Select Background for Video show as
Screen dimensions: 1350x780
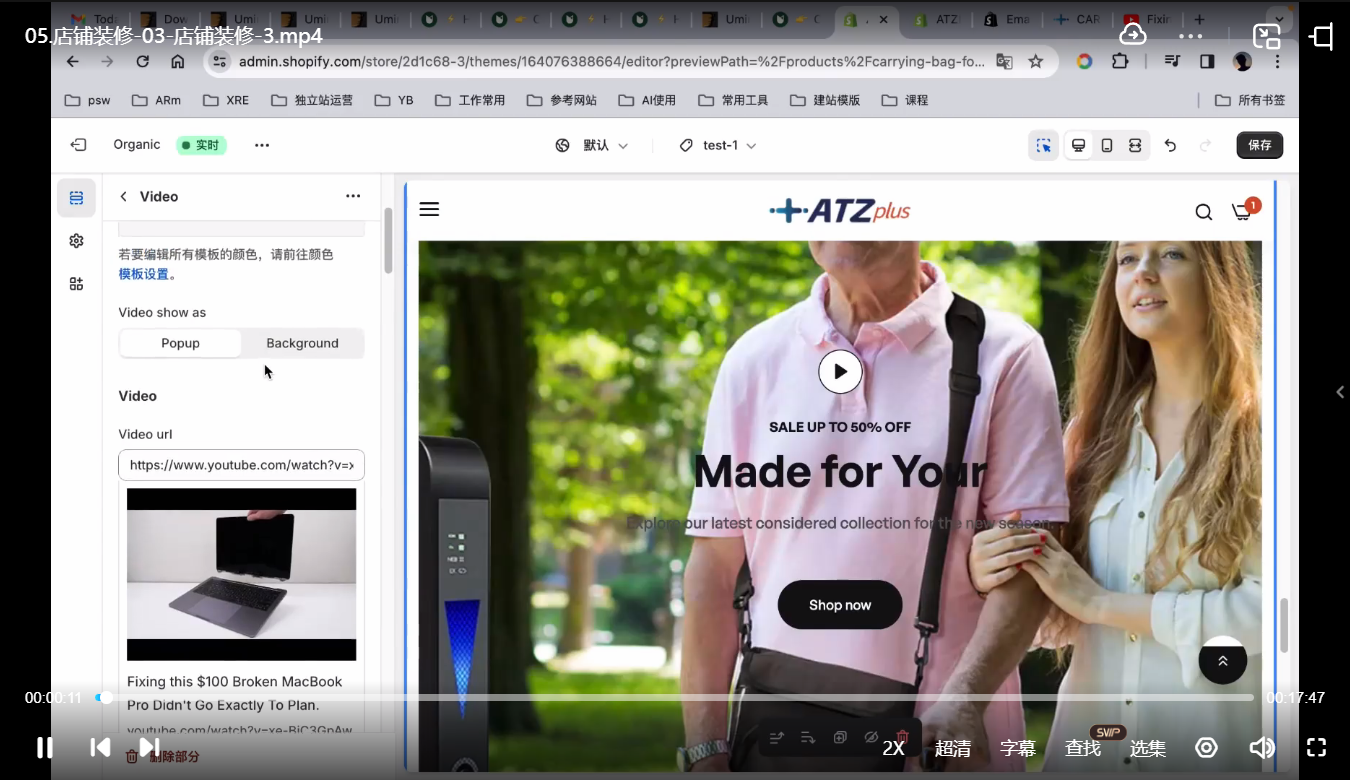coord(302,343)
